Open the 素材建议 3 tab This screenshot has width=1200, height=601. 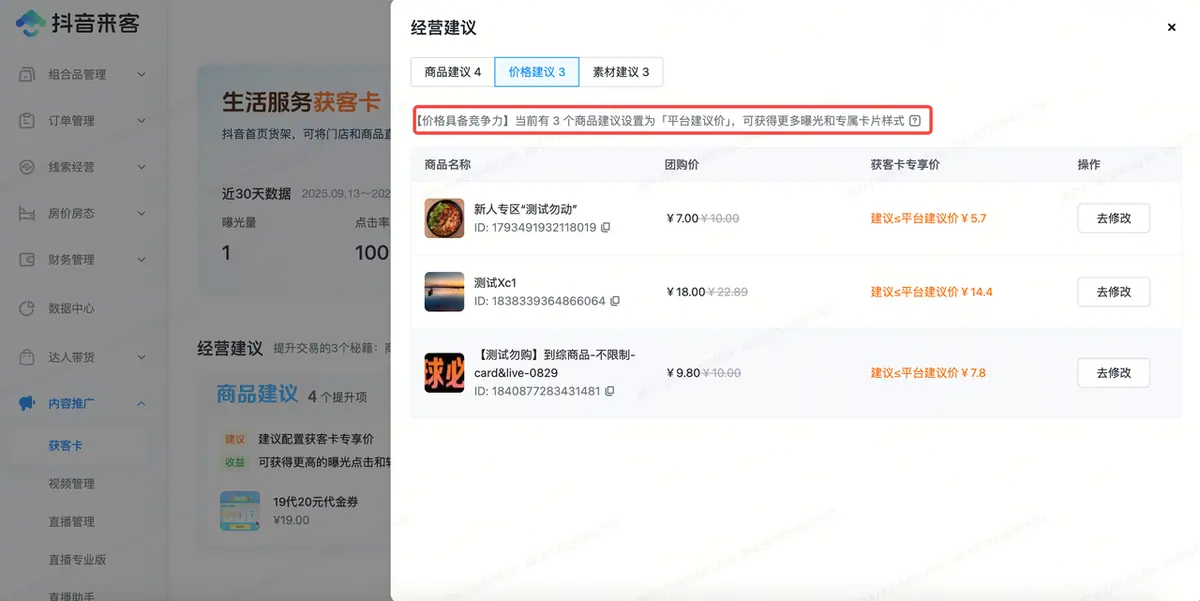coord(621,72)
